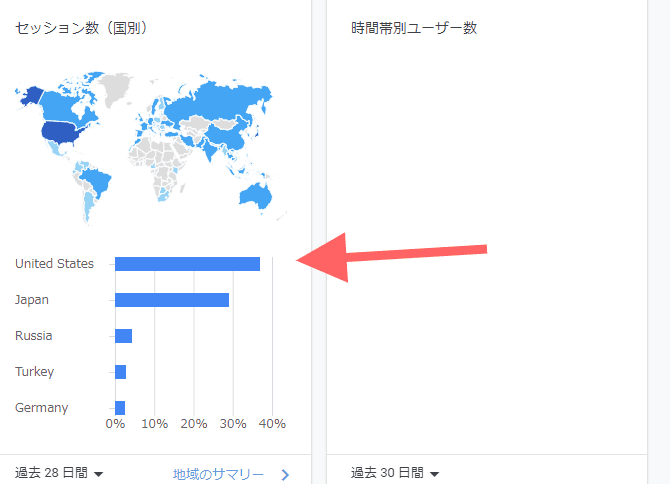Click the 時間帯別ユーザー数 card title

click(414, 28)
